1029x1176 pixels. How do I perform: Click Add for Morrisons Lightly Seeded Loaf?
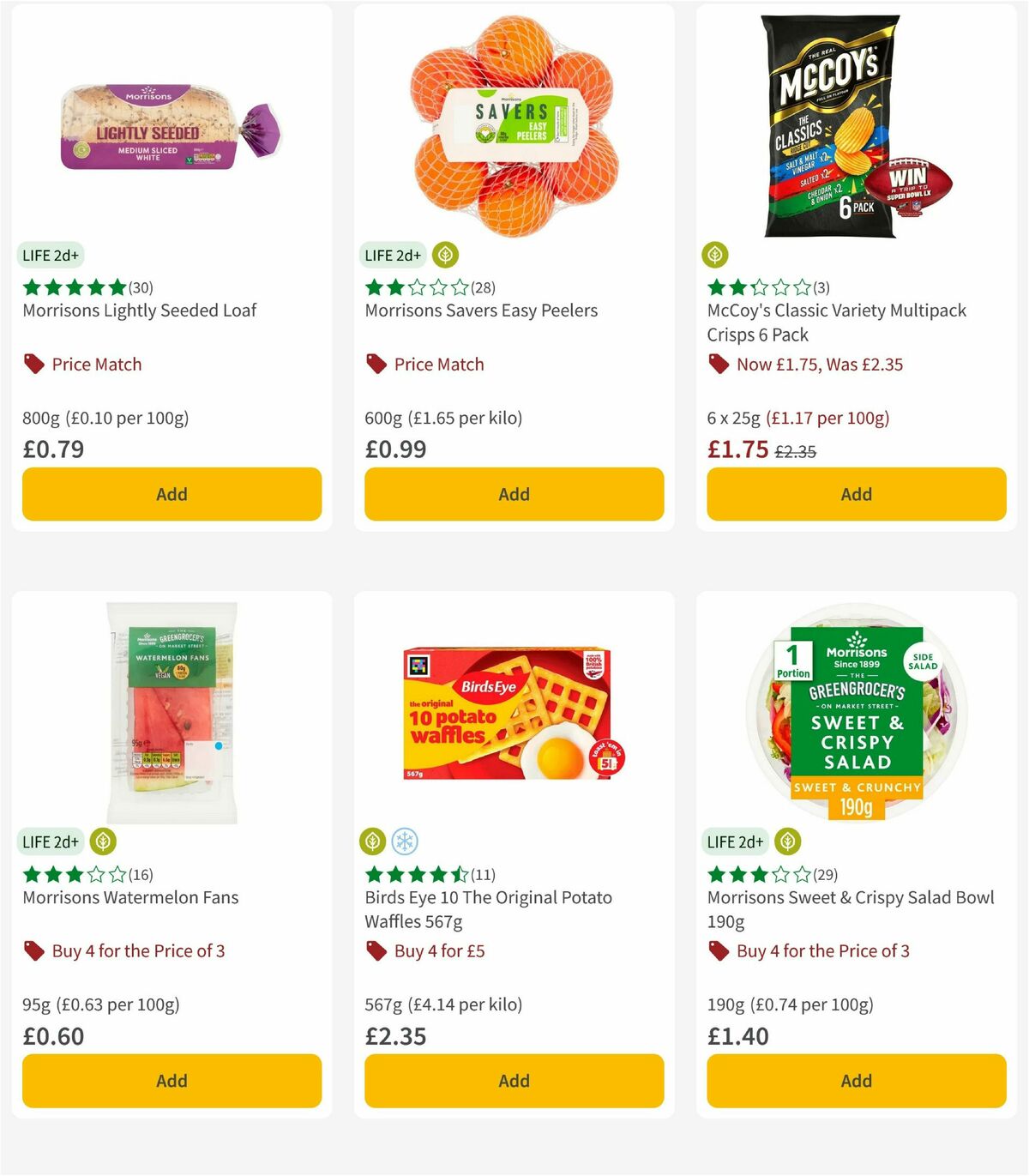coord(171,494)
